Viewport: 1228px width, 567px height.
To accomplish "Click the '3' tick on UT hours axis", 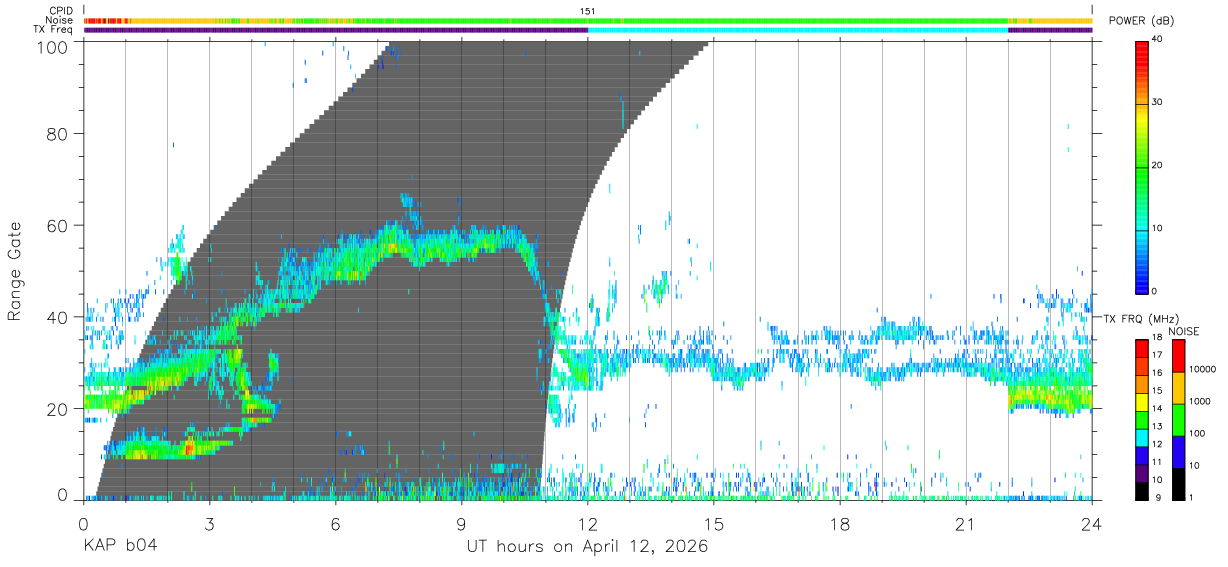I will point(209,523).
